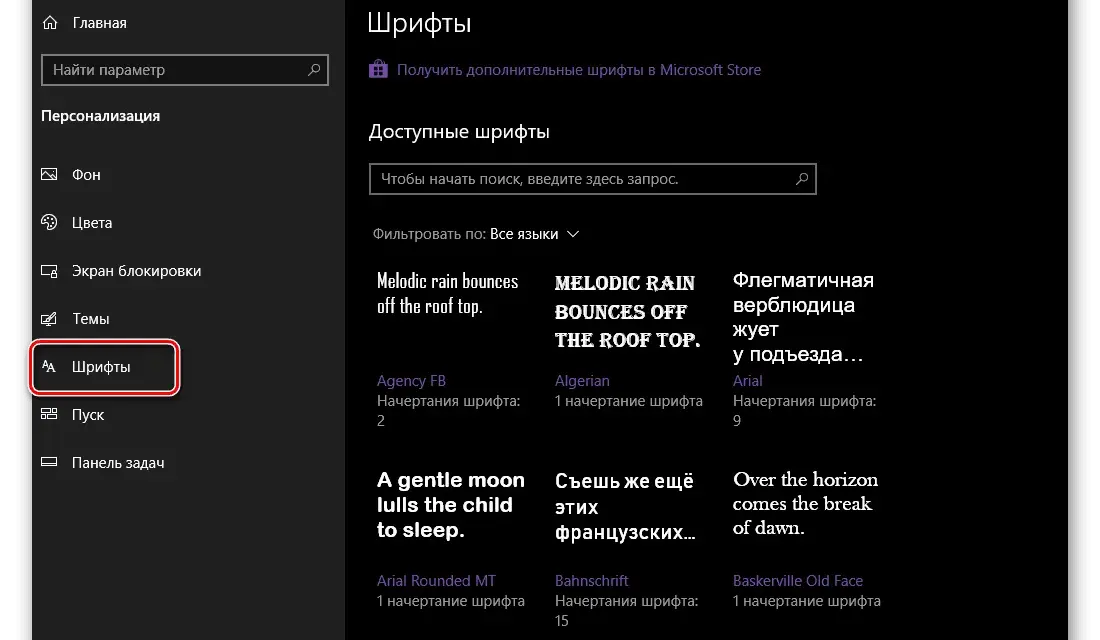Screen dimensions: 1100x640
Task: Click the magnifier in fonts search box
Action: (x=802, y=178)
